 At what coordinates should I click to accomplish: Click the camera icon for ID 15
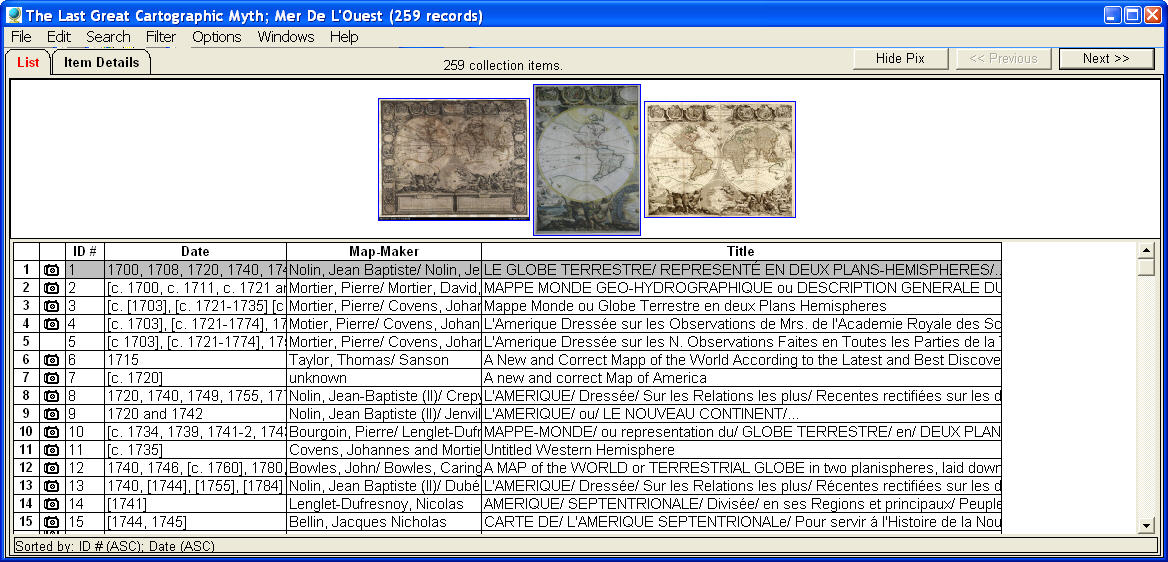52,522
